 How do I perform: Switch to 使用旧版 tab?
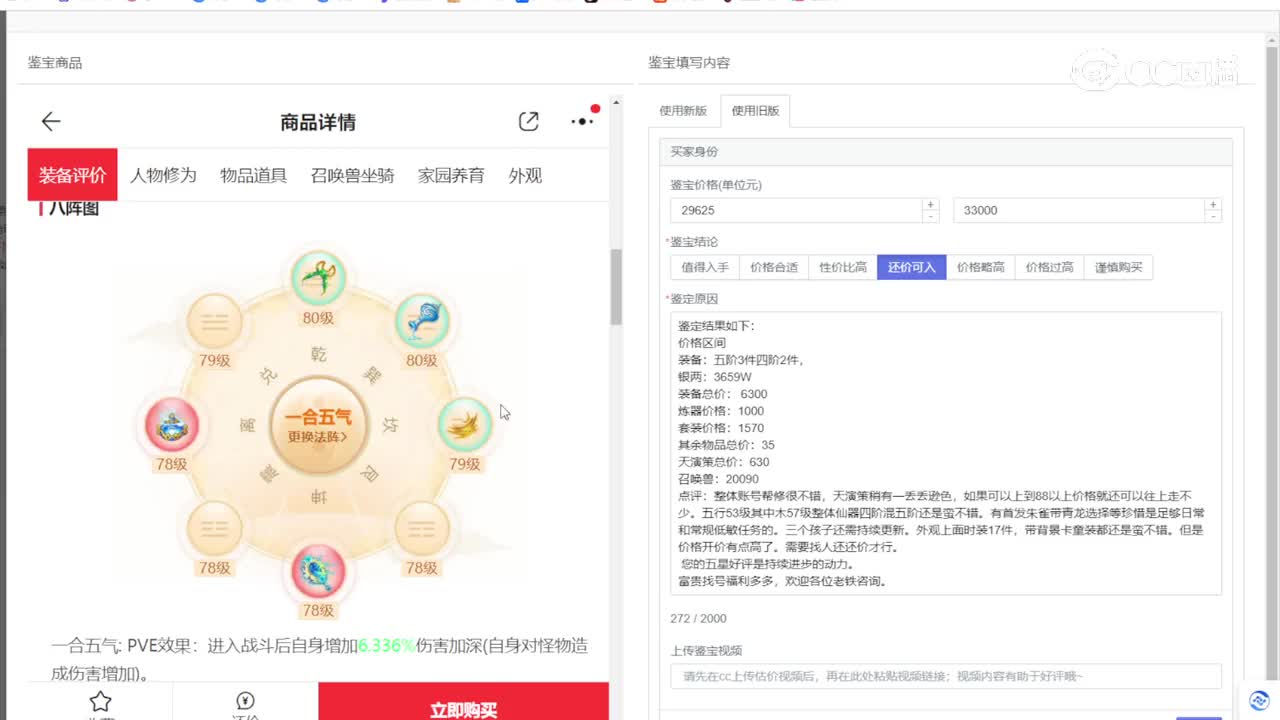coord(755,111)
